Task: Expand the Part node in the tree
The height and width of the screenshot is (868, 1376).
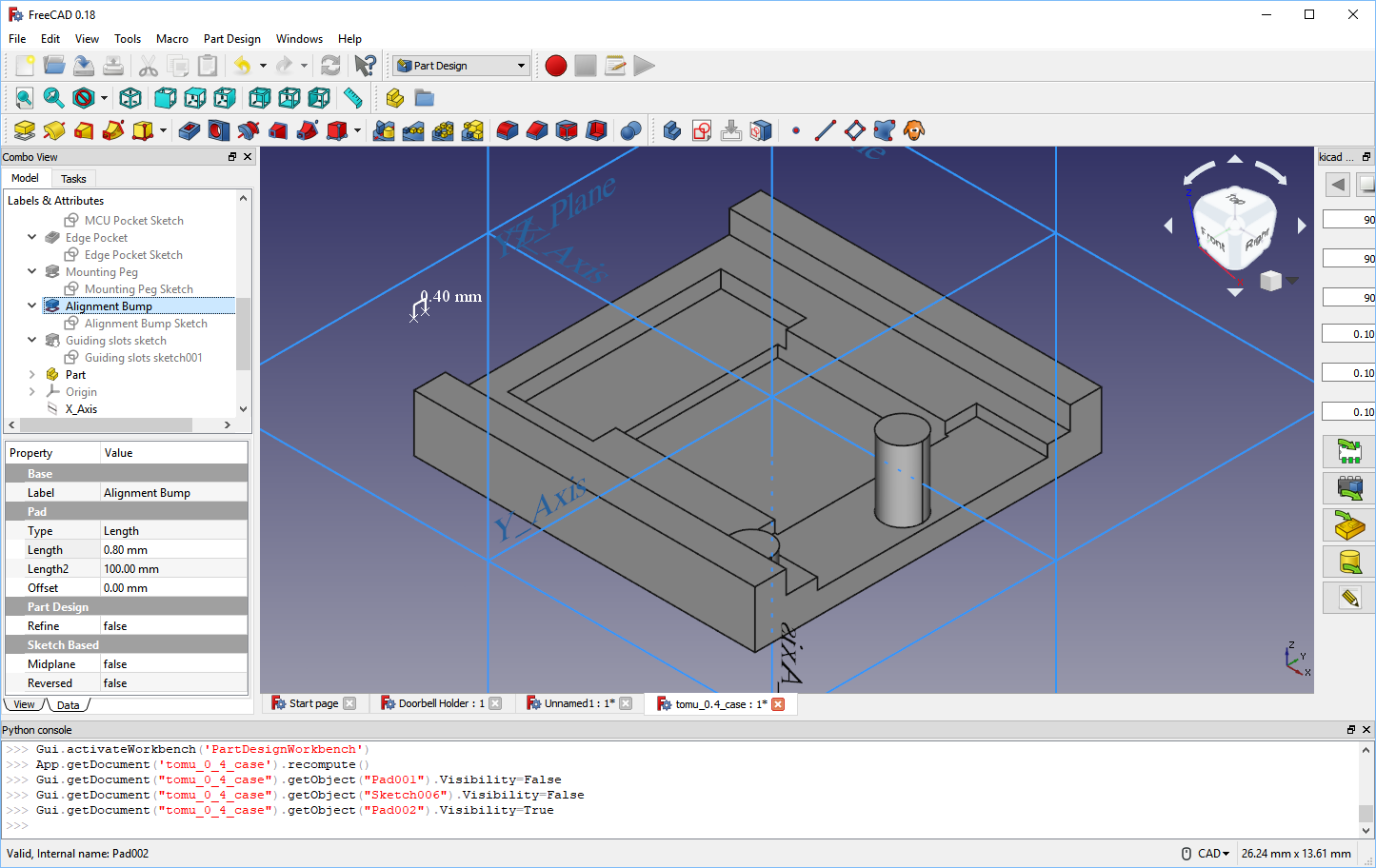Action: [31, 374]
